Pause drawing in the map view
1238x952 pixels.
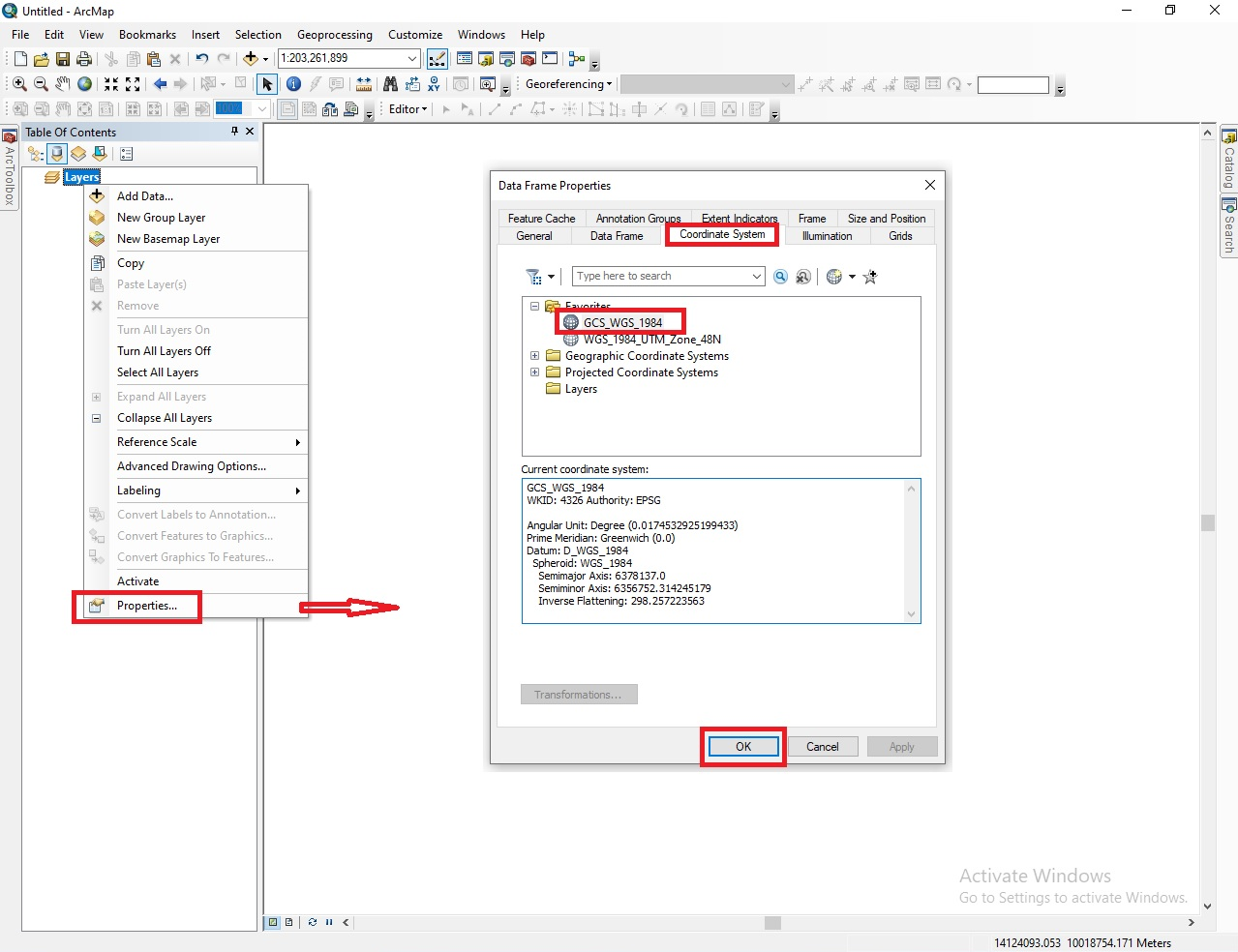(x=329, y=922)
